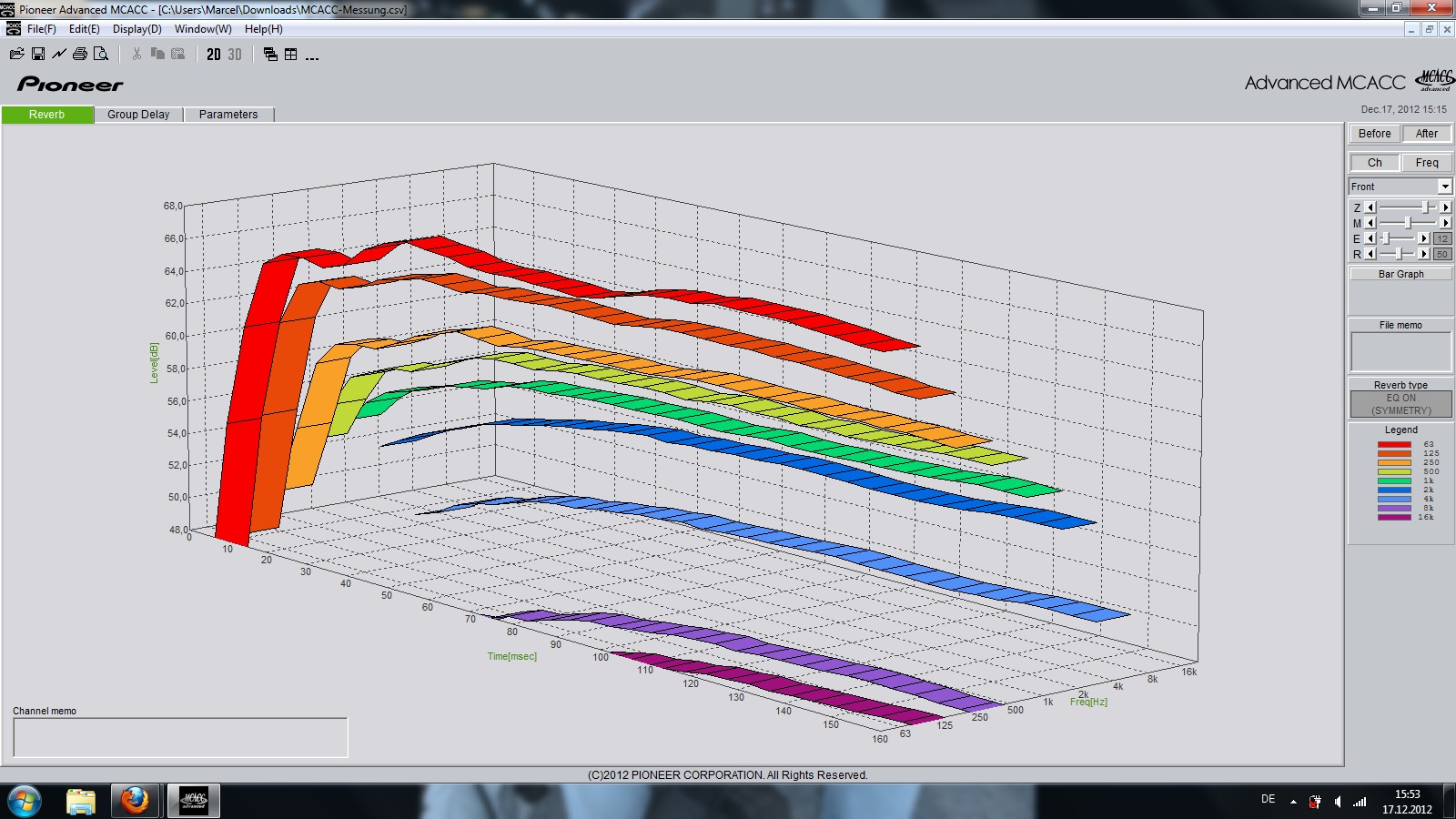Screen dimensions: 1456x819
Task: Increase E with right arrow
Action: point(1424,238)
